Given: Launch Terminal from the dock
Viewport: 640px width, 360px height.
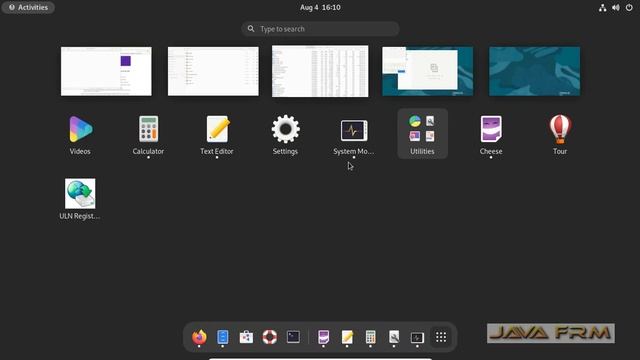Looking at the screenshot, I should pyautogui.click(x=293, y=337).
